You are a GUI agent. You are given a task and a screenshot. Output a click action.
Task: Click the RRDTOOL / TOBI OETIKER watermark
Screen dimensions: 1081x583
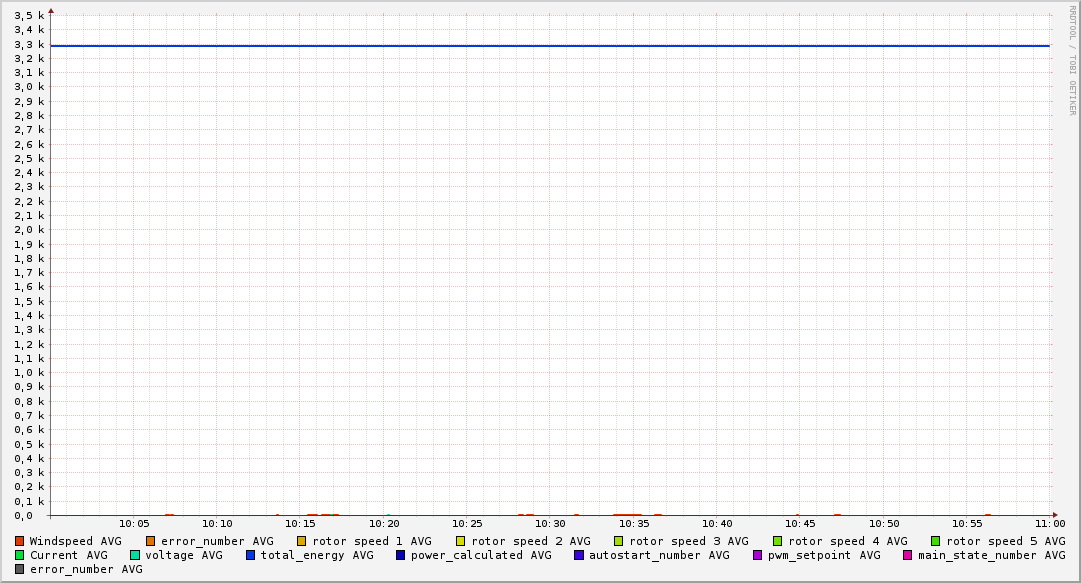pyautogui.click(x=1072, y=60)
